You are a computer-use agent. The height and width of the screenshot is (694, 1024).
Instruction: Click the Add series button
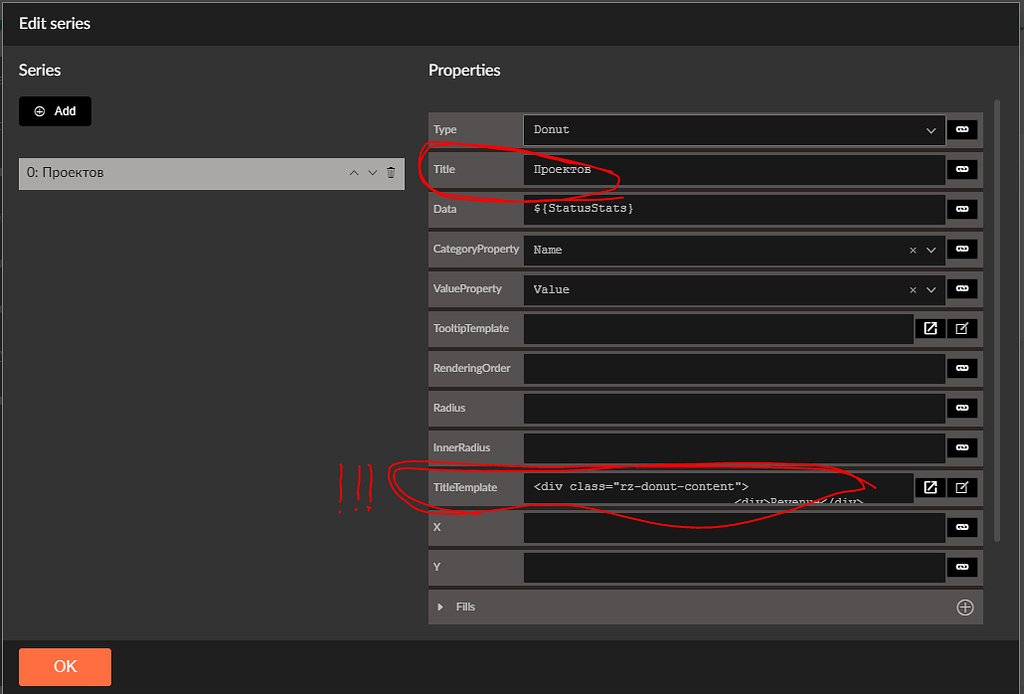click(55, 111)
